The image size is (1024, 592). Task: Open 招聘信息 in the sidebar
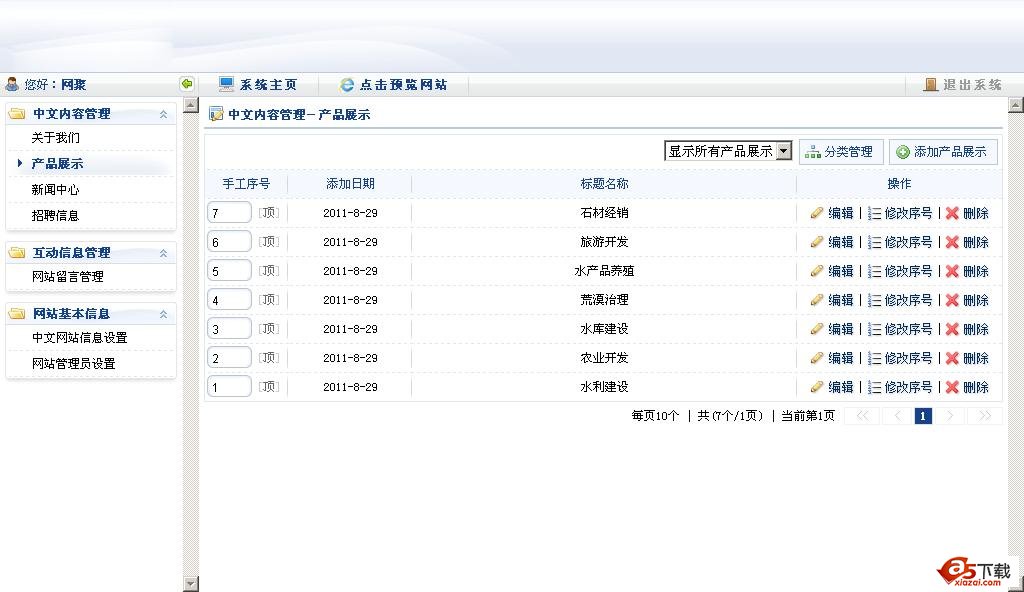coord(56,215)
